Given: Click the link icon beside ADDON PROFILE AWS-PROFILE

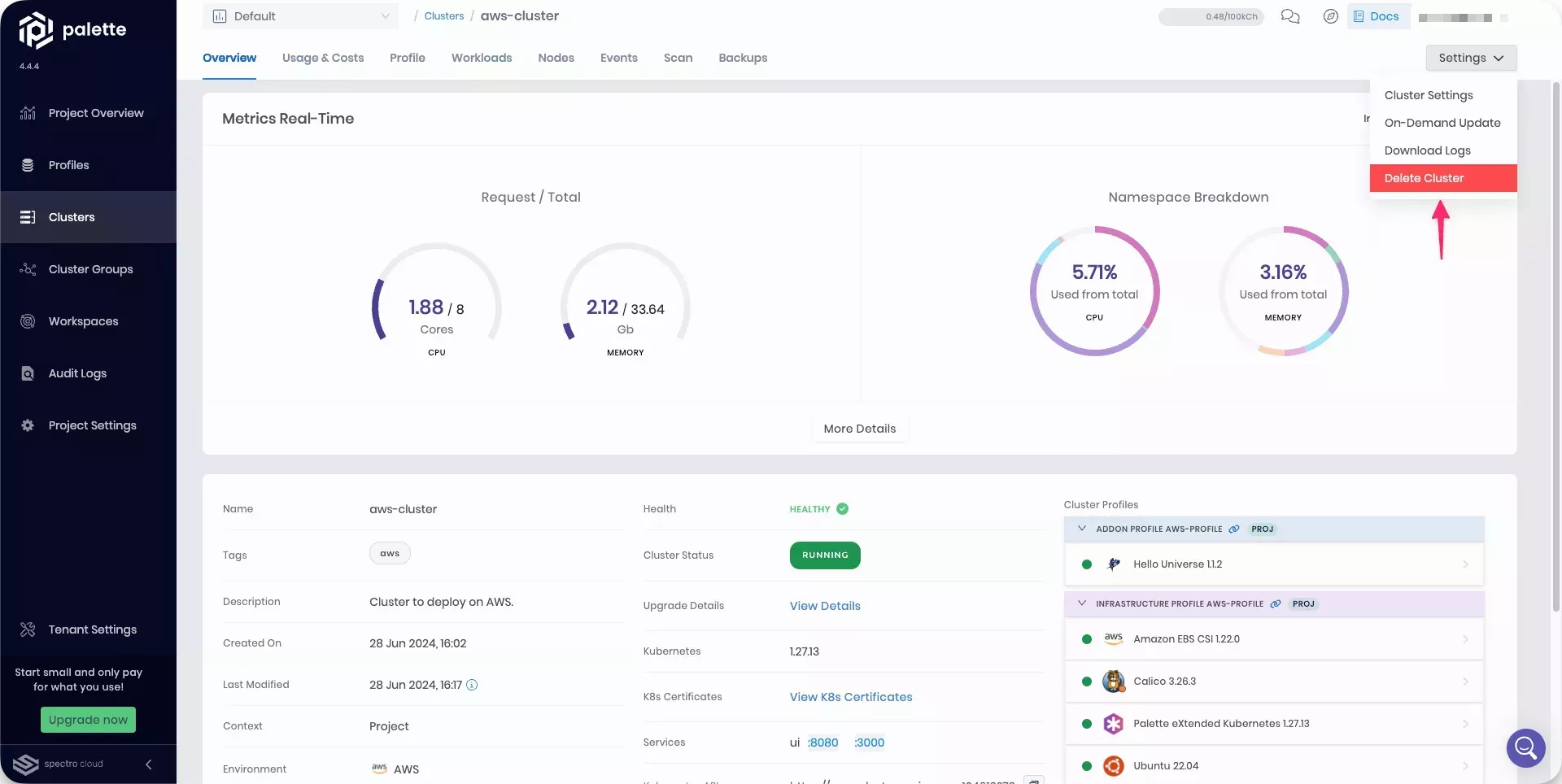Looking at the screenshot, I should [1234, 529].
